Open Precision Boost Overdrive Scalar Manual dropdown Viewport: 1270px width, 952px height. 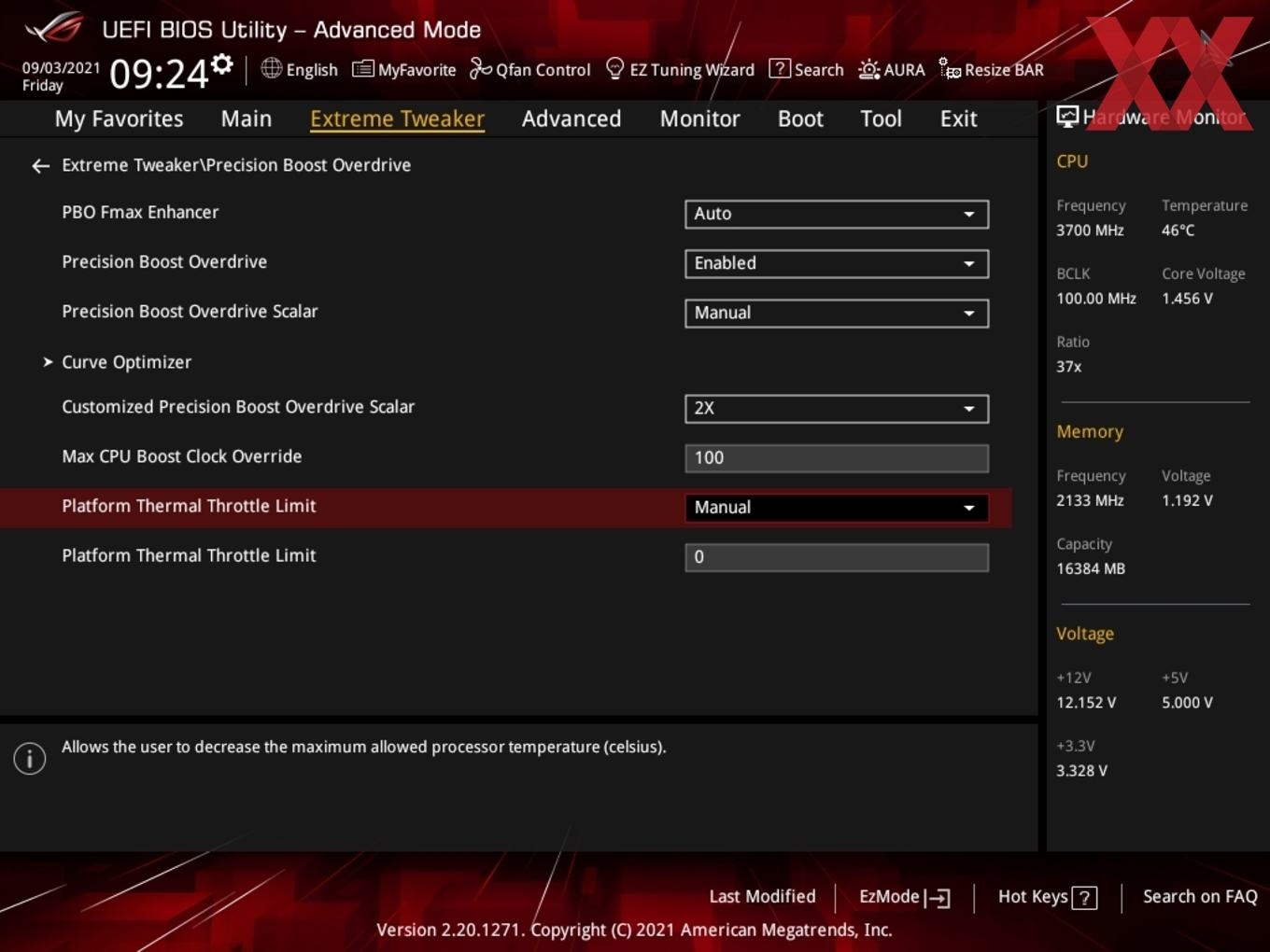837,313
